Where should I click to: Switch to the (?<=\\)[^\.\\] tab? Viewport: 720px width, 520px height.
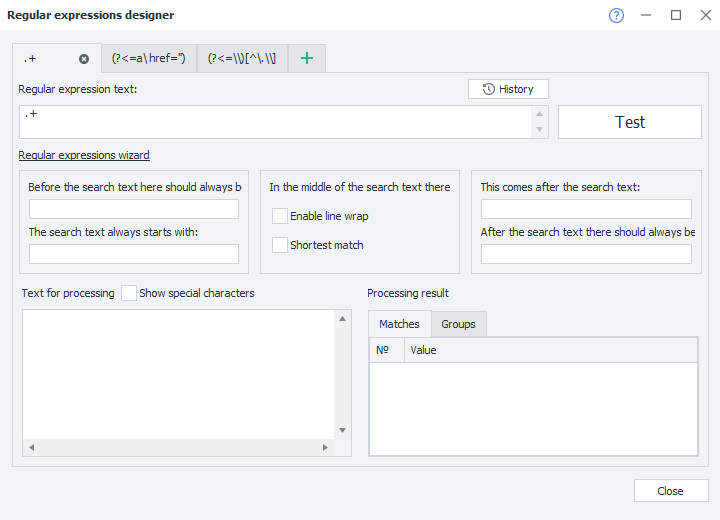coord(242,59)
